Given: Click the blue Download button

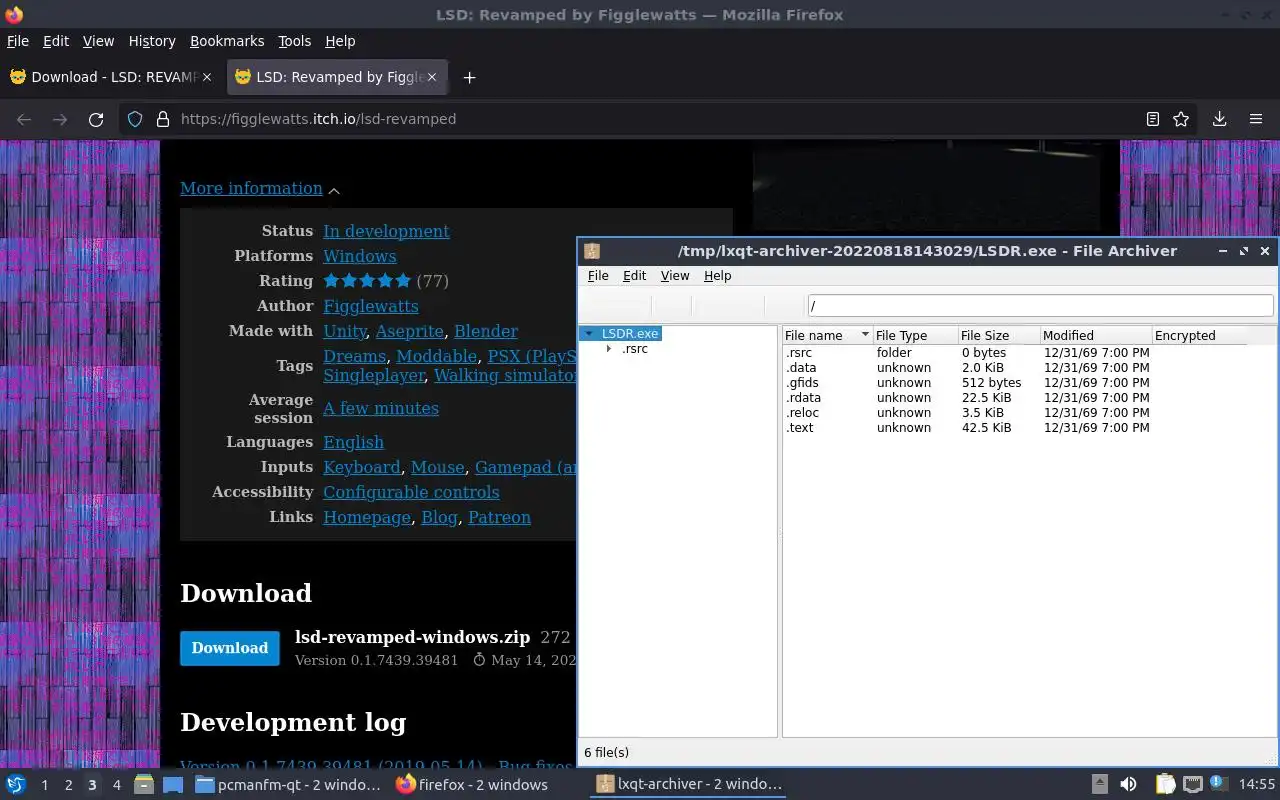Looking at the screenshot, I should [x=230, y=648].
